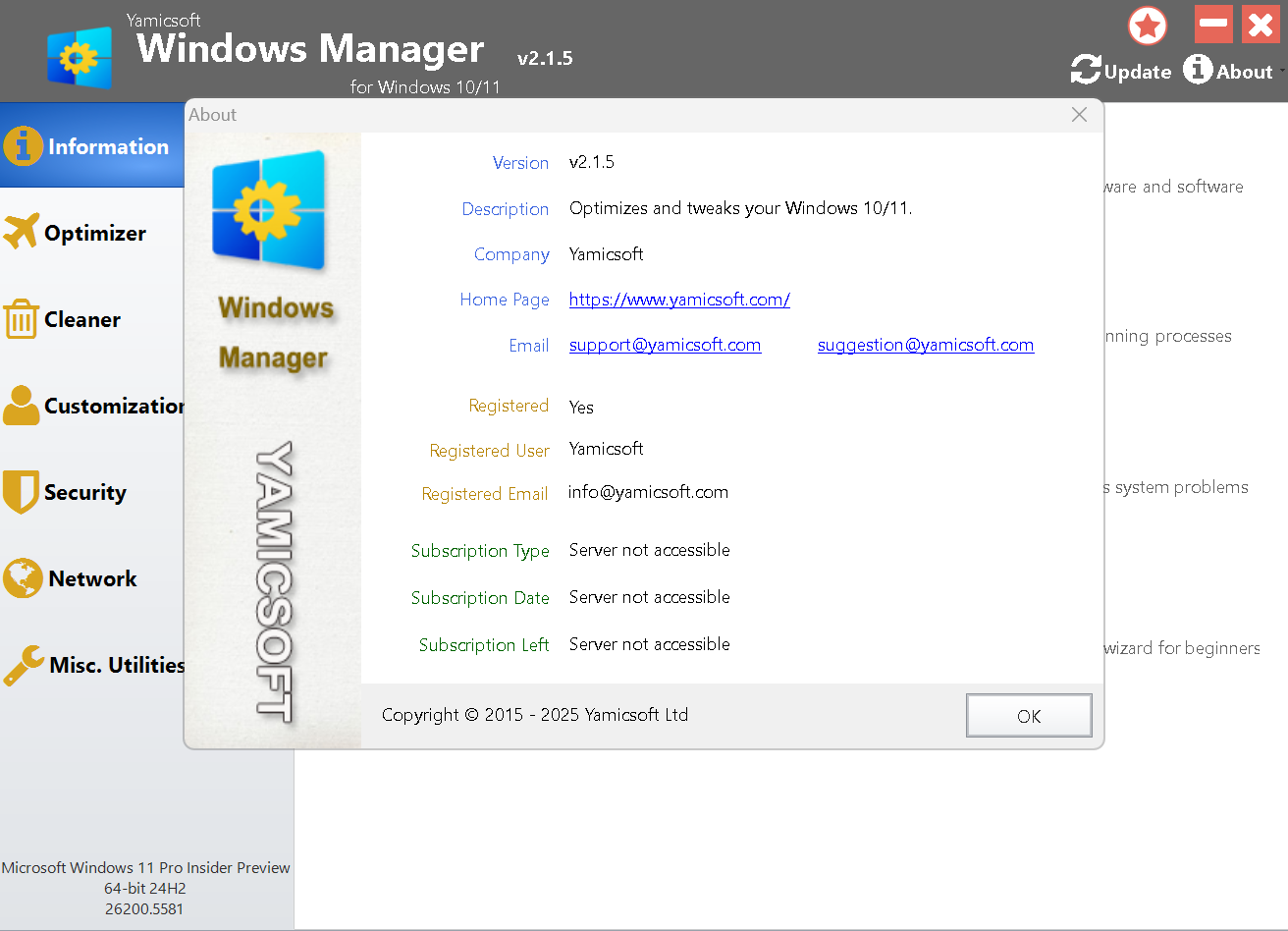
Task: Select the Network label in sidebar
Action: coord(92,578)
